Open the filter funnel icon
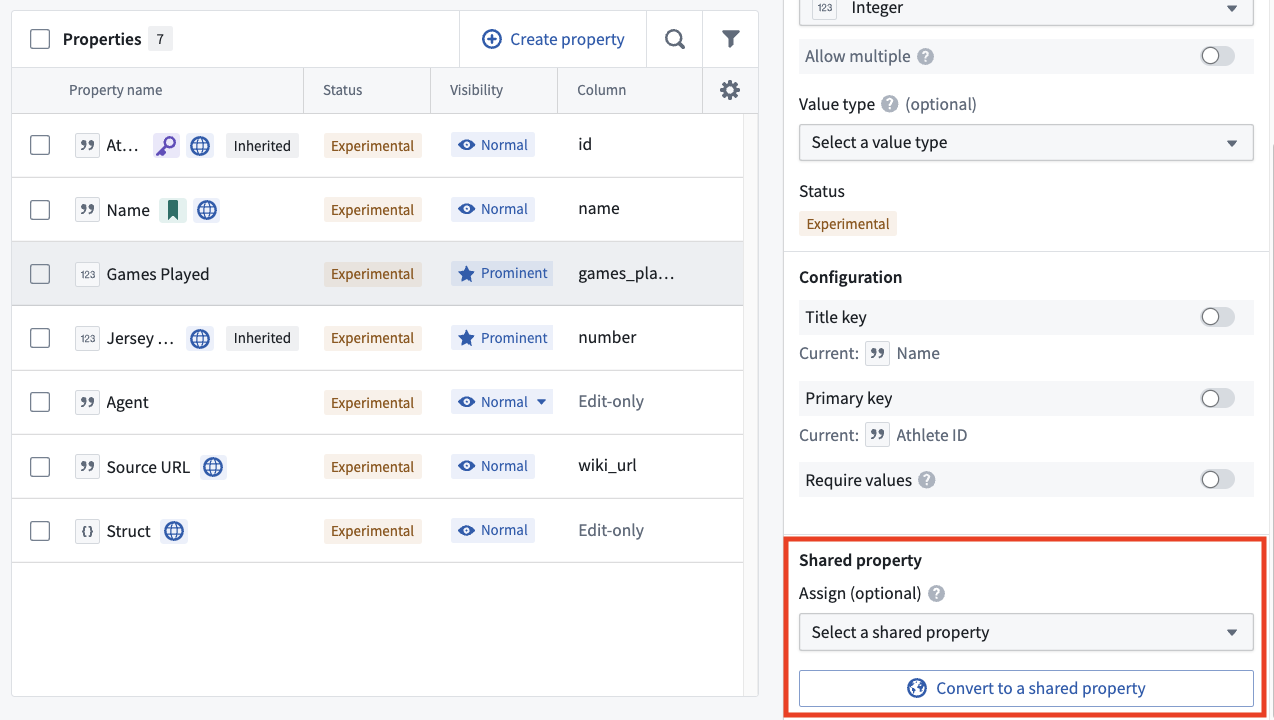 pyautogui.click(x=731, y=39)
